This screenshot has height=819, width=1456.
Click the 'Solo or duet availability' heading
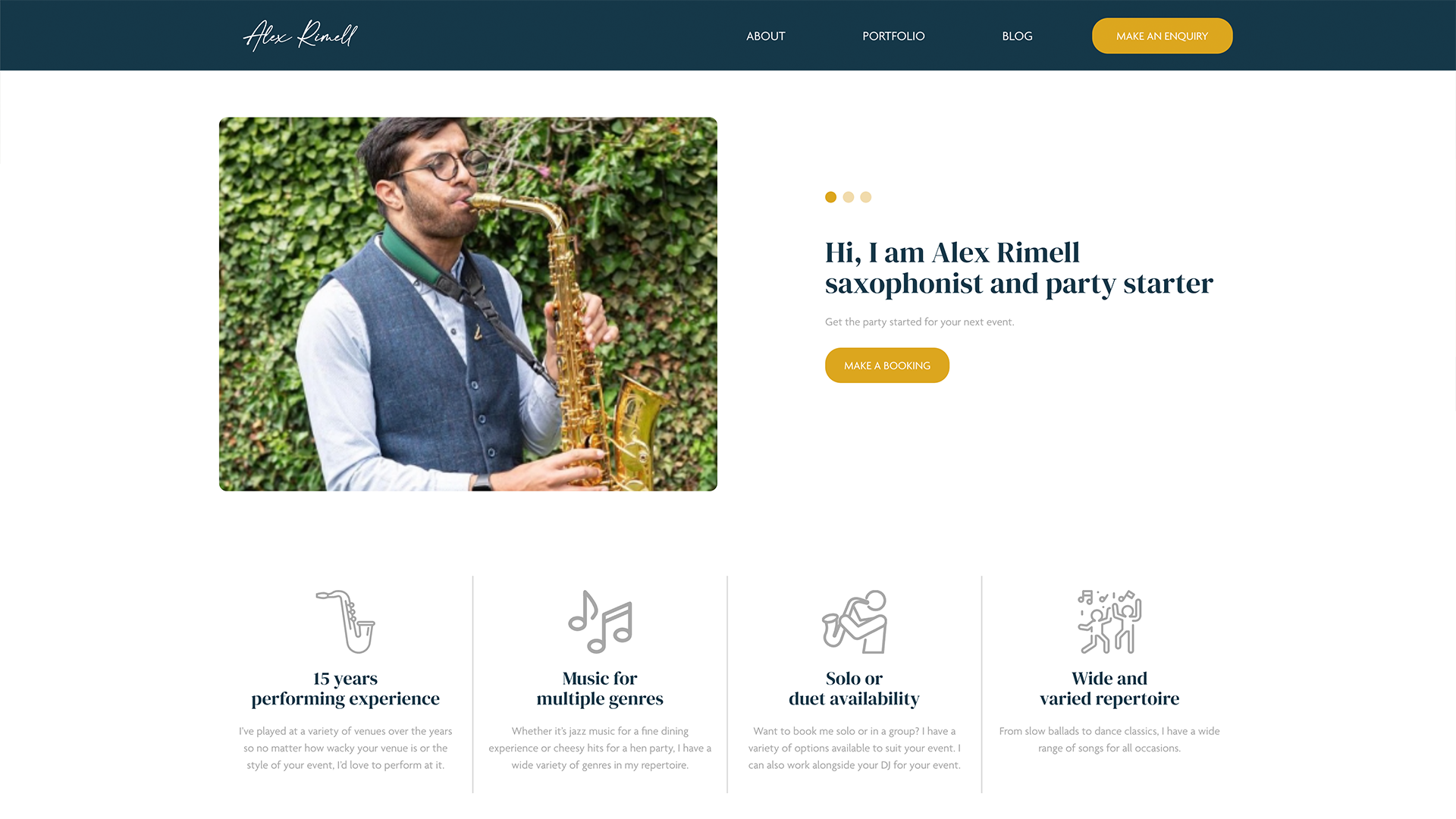coord(854,689)
